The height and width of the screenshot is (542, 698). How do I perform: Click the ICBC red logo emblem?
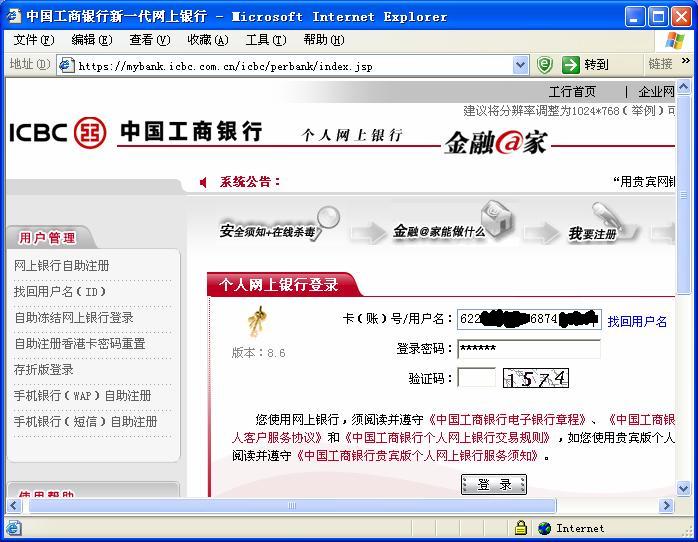click(x=90, y=133)
